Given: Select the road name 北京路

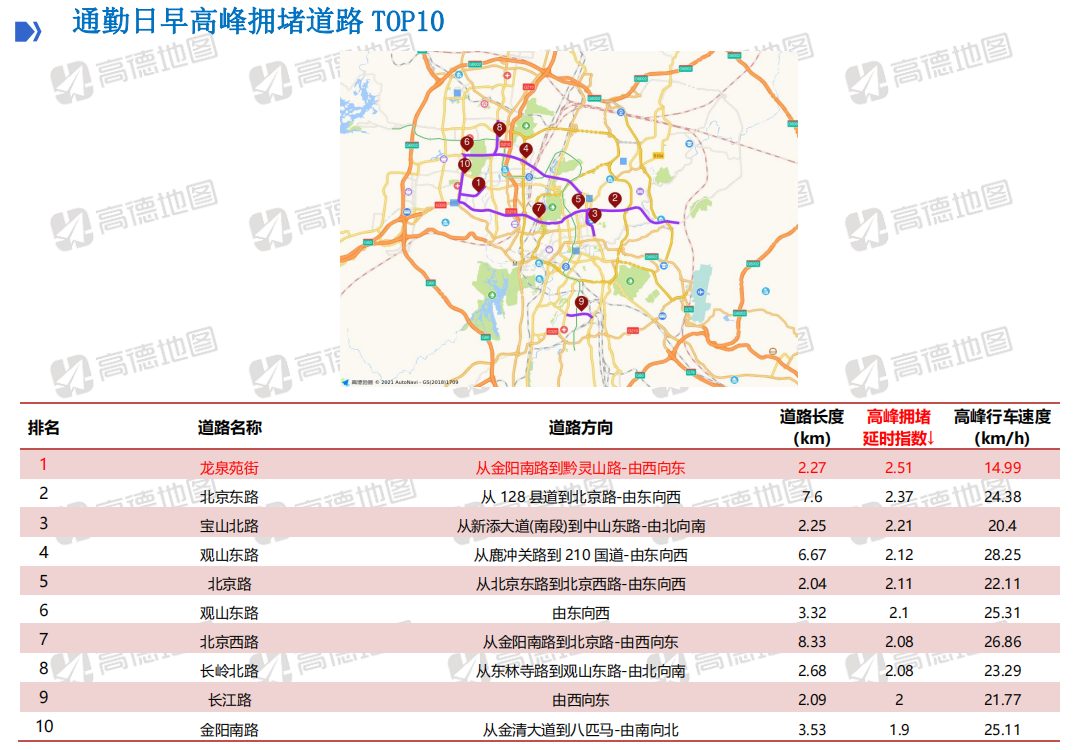Looking at the screenshot, I should (x=230, y=584).
